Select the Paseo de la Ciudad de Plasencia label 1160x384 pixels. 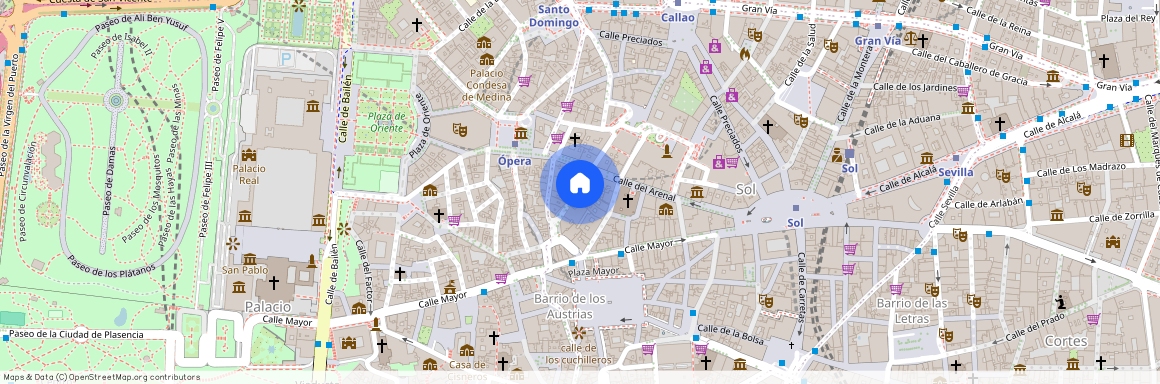pos(78,334)
